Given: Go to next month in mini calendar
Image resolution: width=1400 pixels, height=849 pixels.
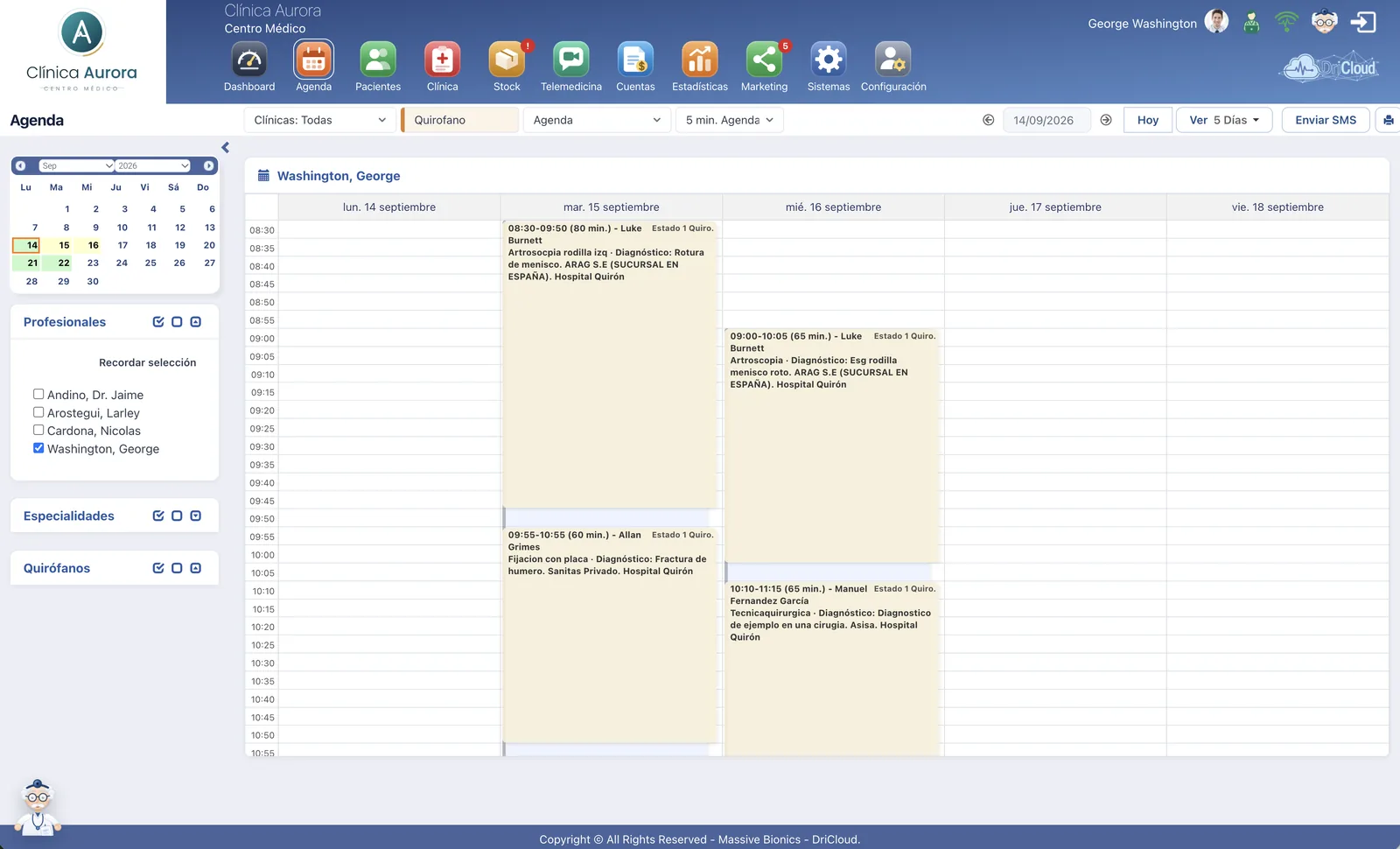Looking at the screenshot, I should [208, 165].
